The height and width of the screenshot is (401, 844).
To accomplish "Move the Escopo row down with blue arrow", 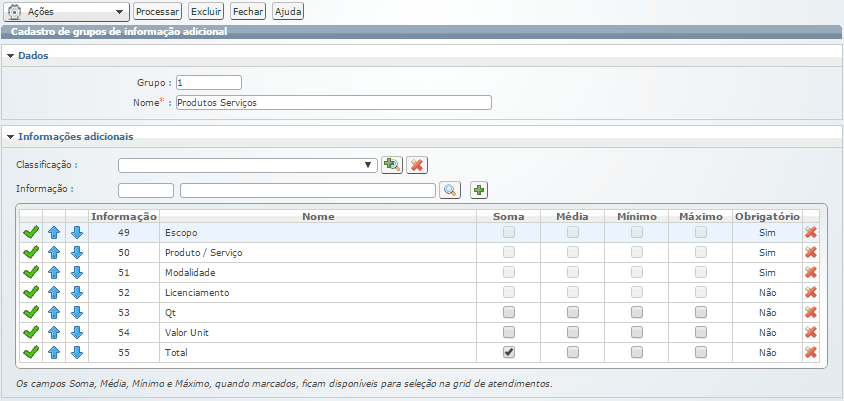I will click(77, 232).
